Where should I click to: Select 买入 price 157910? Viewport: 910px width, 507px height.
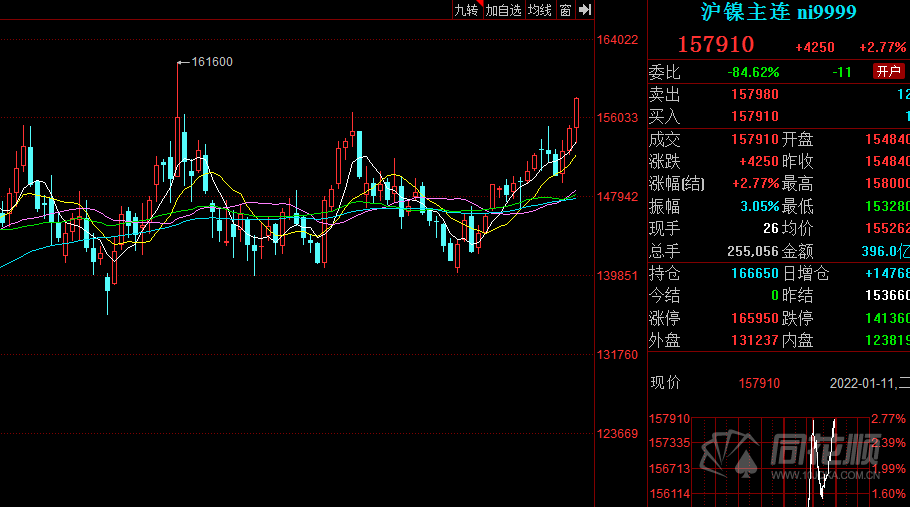point(754,116)
